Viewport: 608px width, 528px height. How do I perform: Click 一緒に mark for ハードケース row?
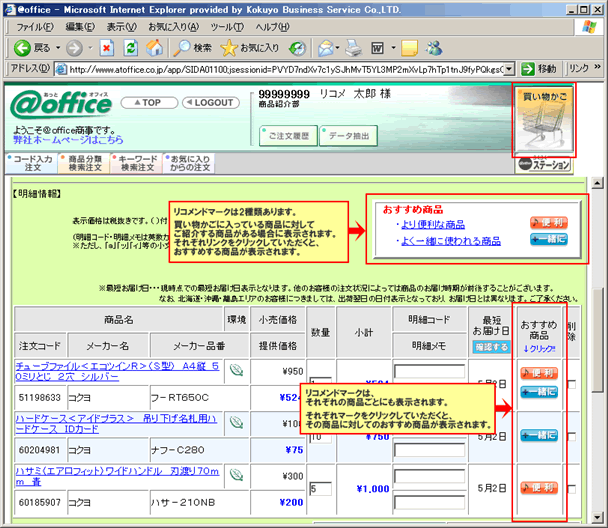point(539,435)
